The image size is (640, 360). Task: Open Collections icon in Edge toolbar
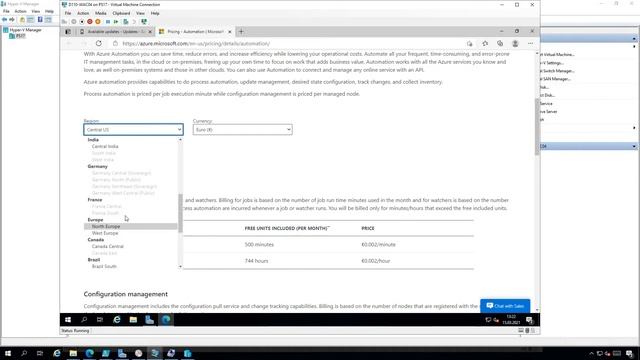pyautogui.click(x=500, y=43)
